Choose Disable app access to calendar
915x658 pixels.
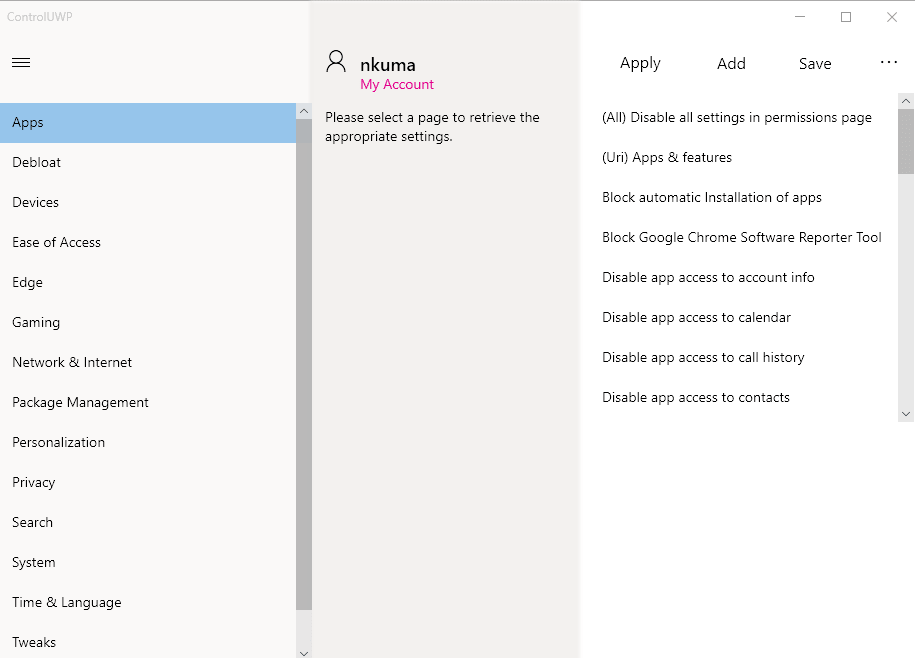(696, 317)
